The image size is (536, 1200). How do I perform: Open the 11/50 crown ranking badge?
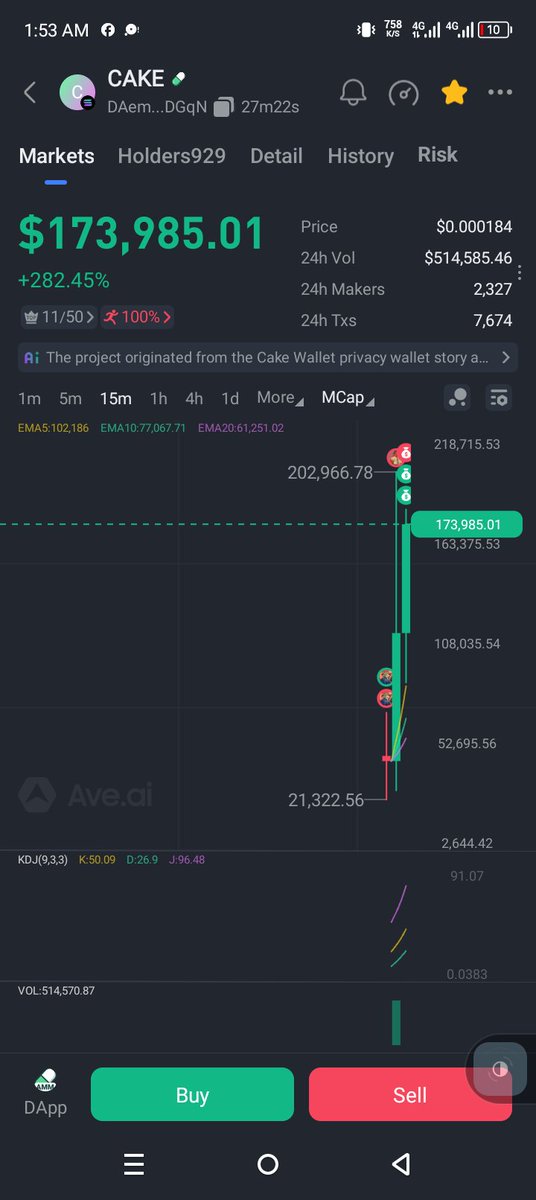[x=59, y=317]
